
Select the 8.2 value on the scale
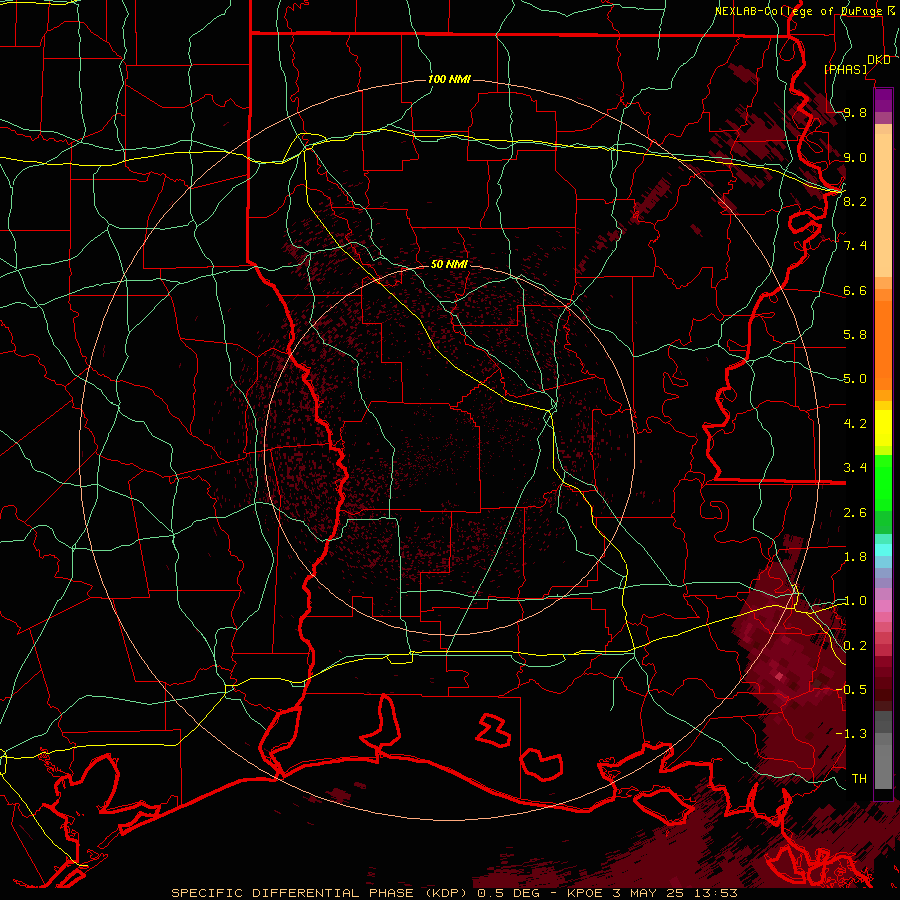855,201
